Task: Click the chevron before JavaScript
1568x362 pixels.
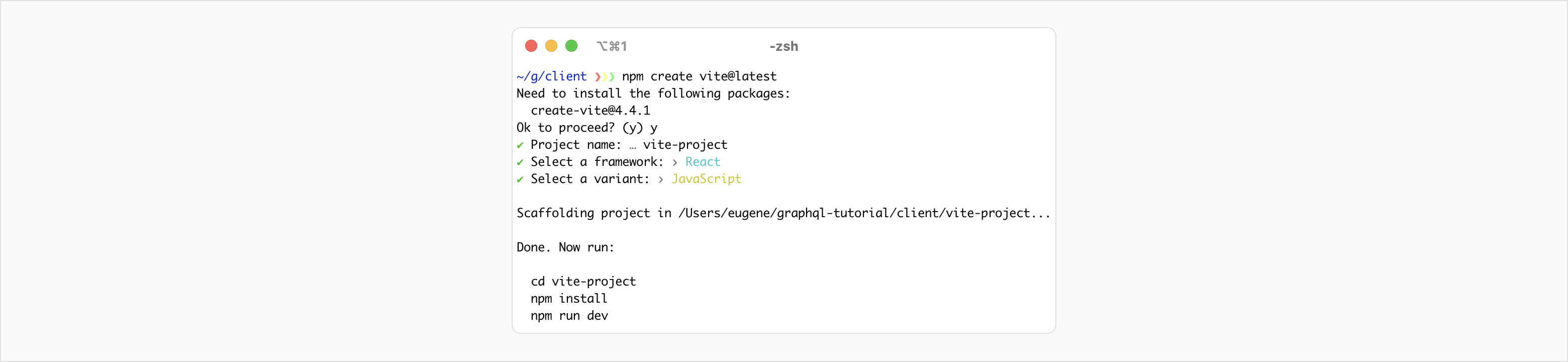Action: 660,179
